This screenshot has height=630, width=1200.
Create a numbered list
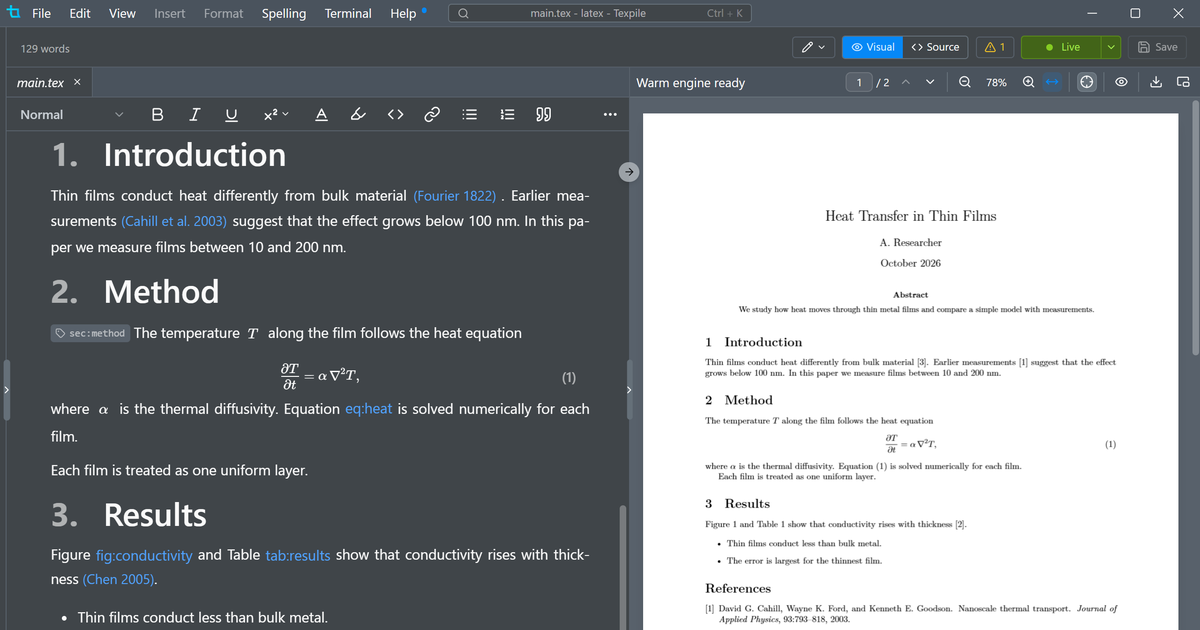[x=507, y=115]
